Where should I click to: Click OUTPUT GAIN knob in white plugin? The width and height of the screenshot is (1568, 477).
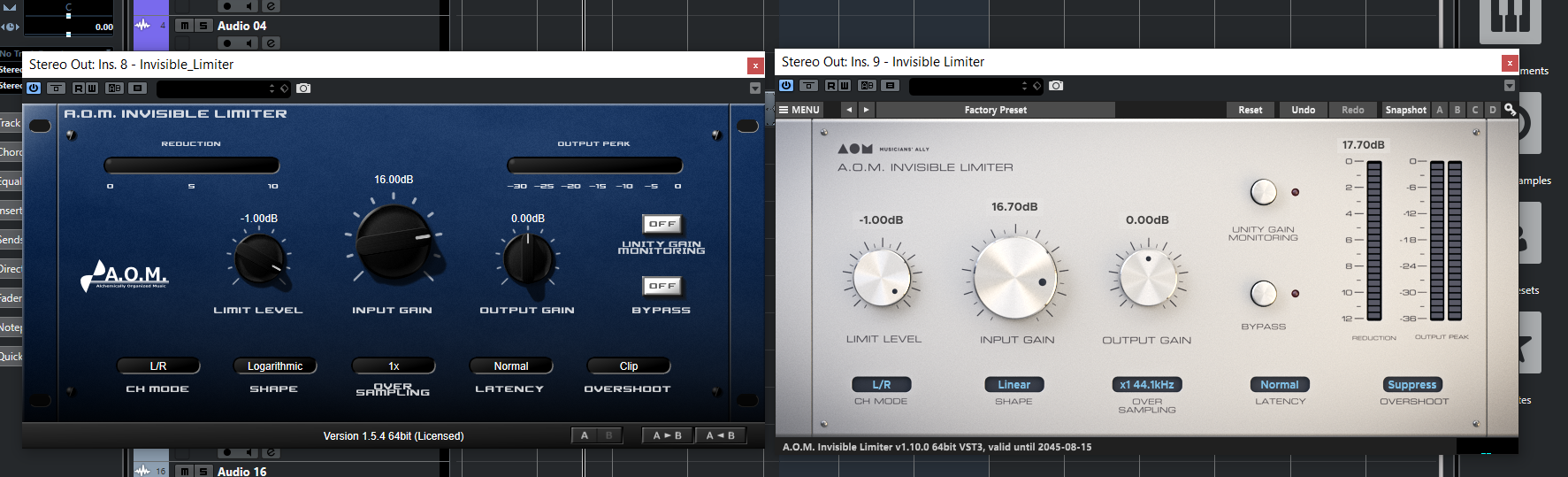point(1147,278)
